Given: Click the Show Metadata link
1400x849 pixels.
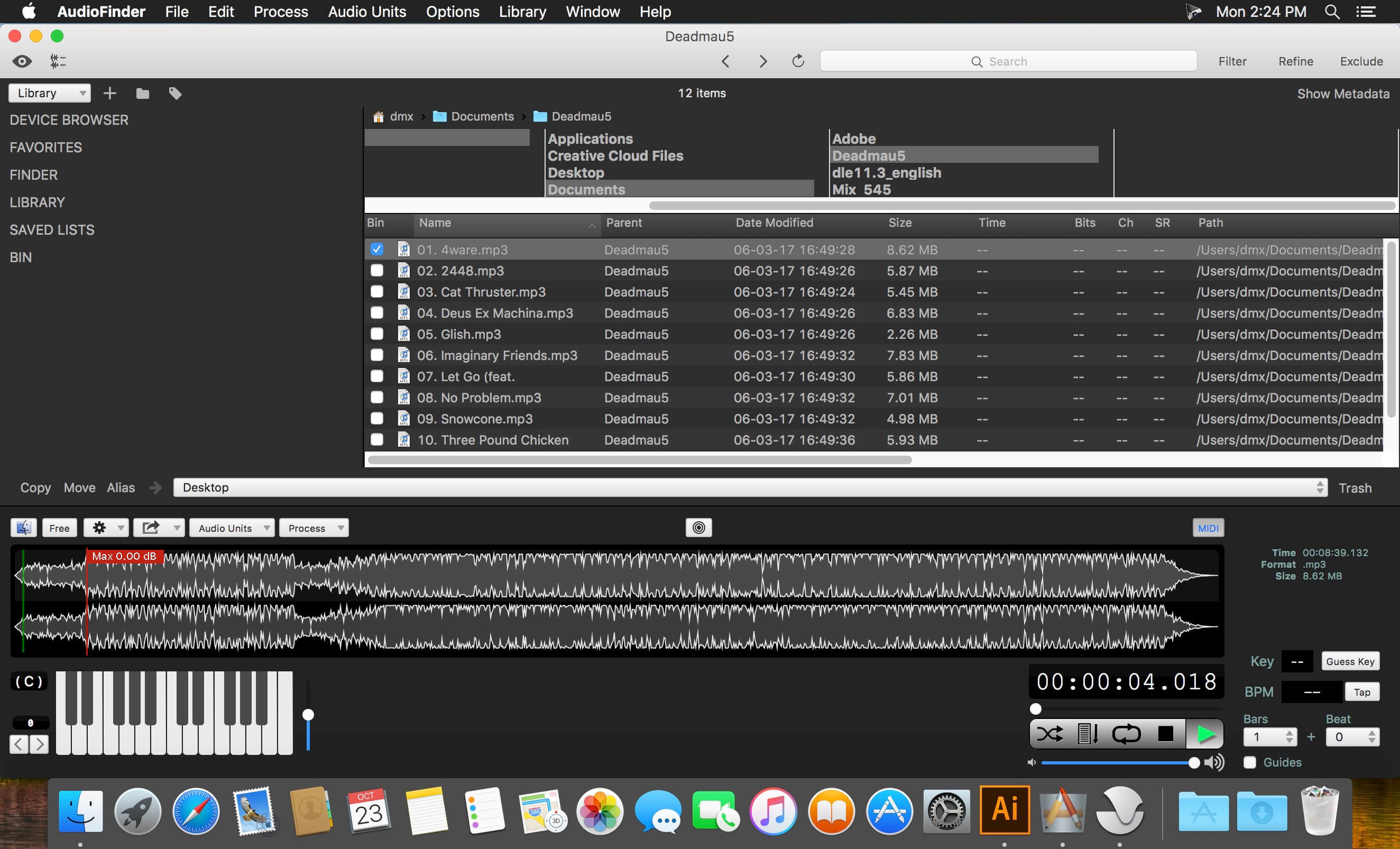Looking at the screenshot, I should 1342,94.
